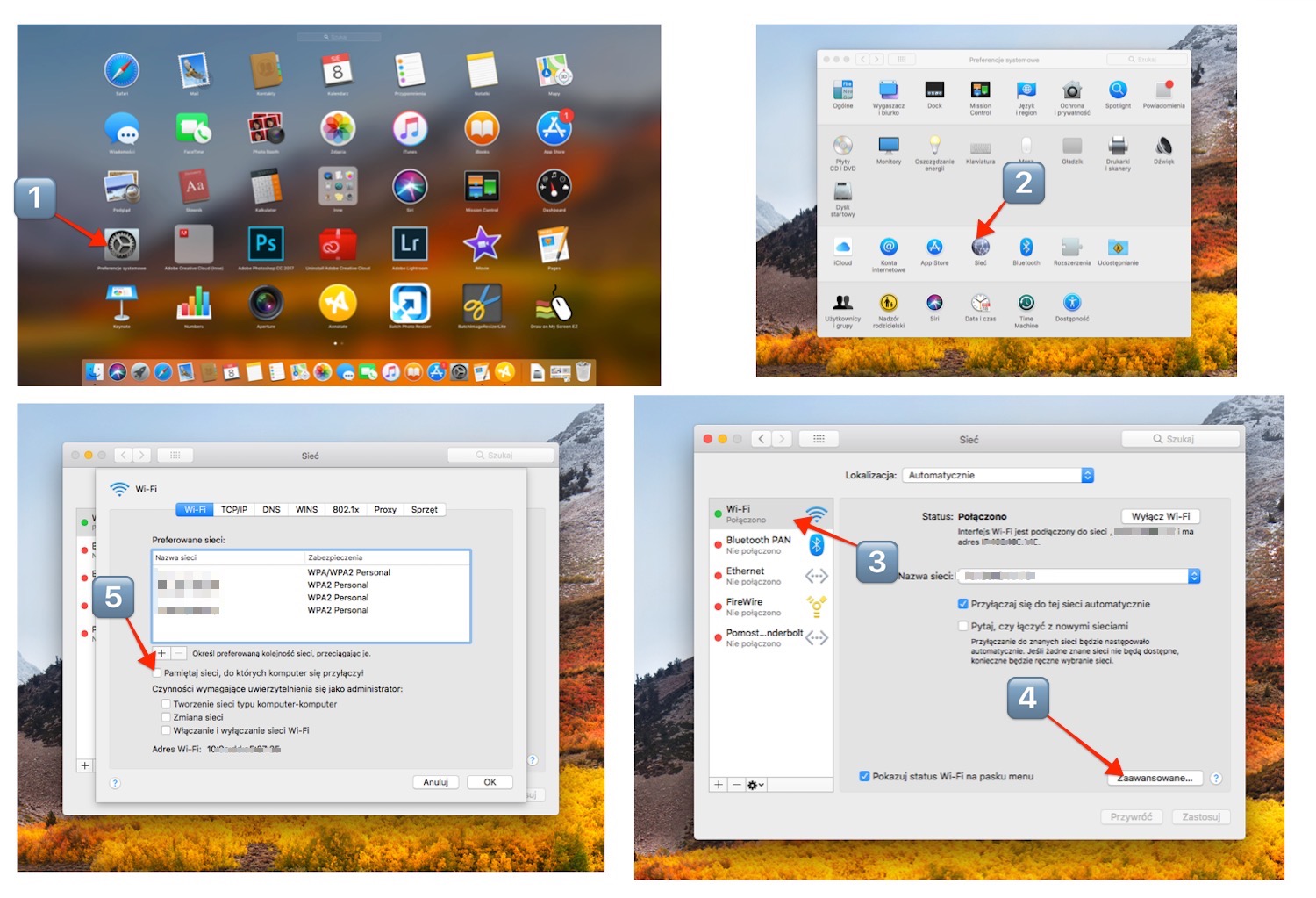Switch to the TCP/IP tab
The height and width of the screenshot is (898, 1316).
[x=233, y=509]
